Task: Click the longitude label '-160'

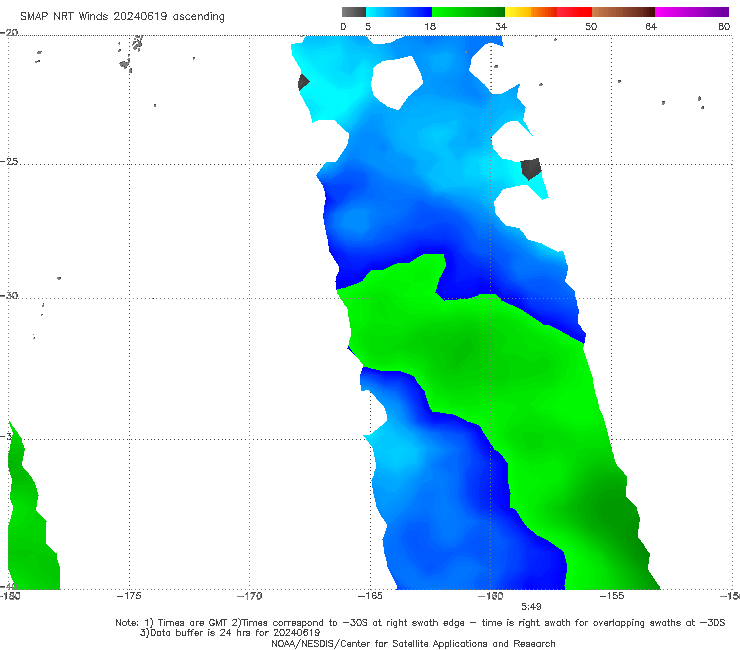Action: [490, 596]
